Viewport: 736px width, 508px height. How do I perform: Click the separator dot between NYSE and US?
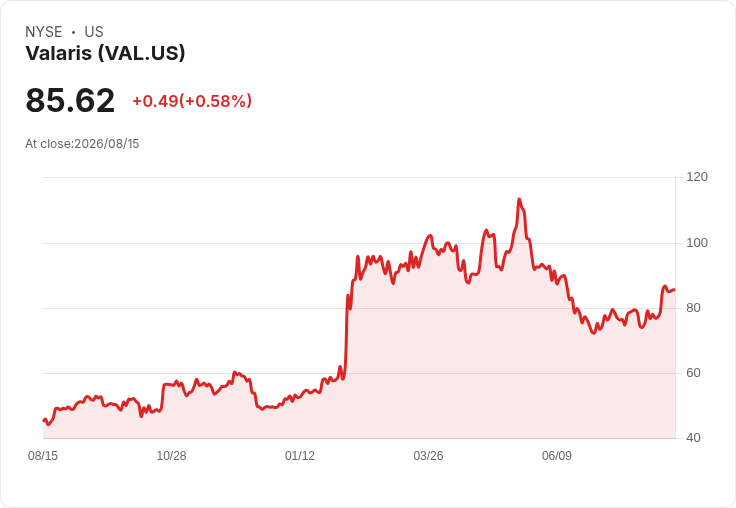(x=73, y=32)
